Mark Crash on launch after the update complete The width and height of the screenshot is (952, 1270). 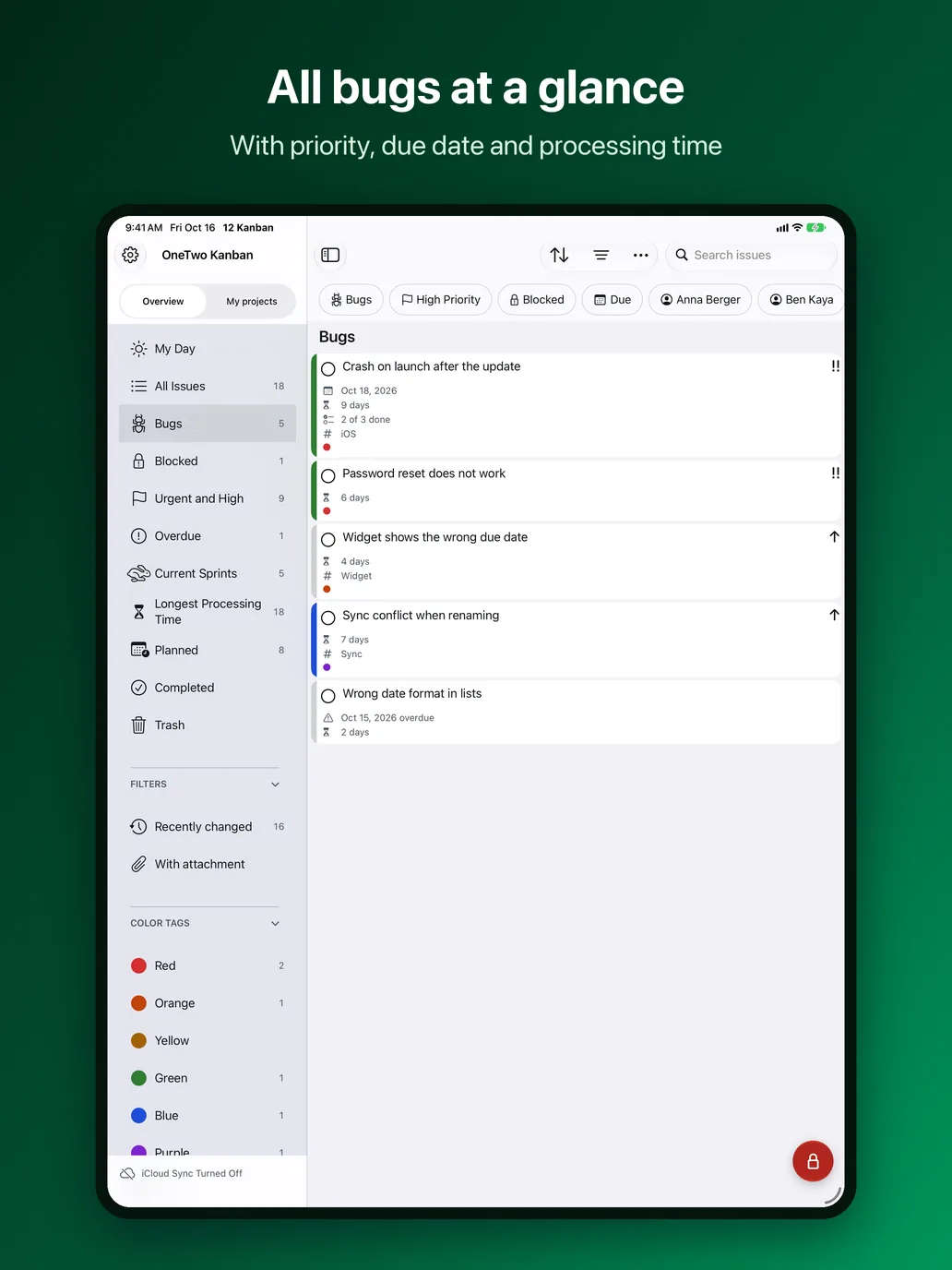(x=327, y=368)
